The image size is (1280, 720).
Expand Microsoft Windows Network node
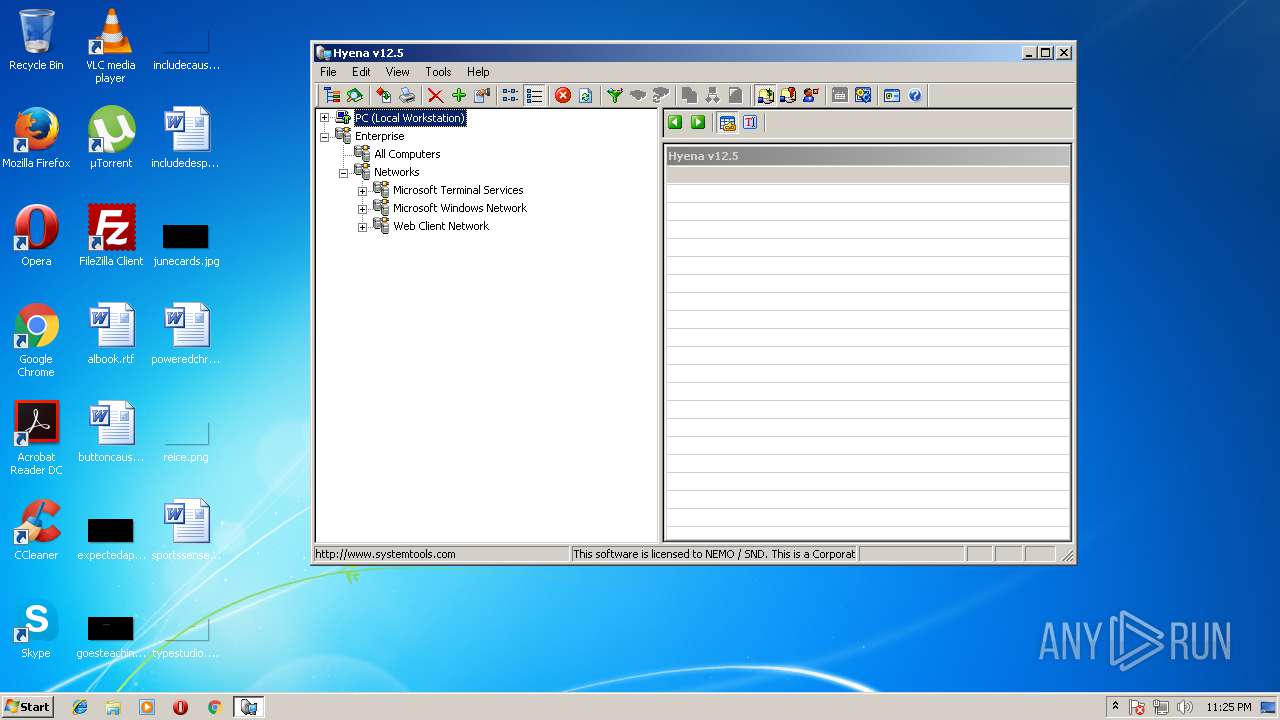pos(362,208)
